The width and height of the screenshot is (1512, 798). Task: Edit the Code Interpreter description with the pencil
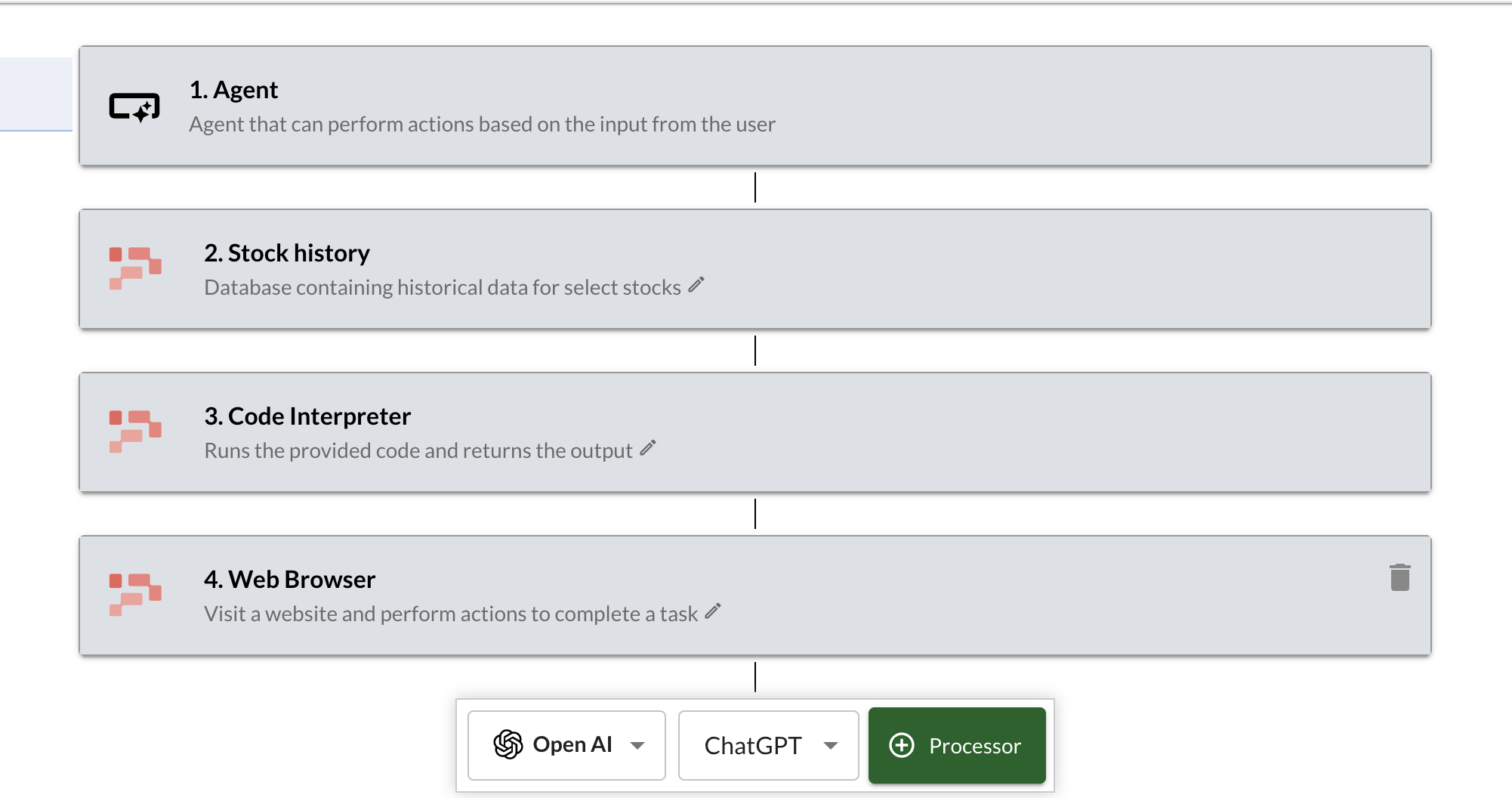point(647,448)
